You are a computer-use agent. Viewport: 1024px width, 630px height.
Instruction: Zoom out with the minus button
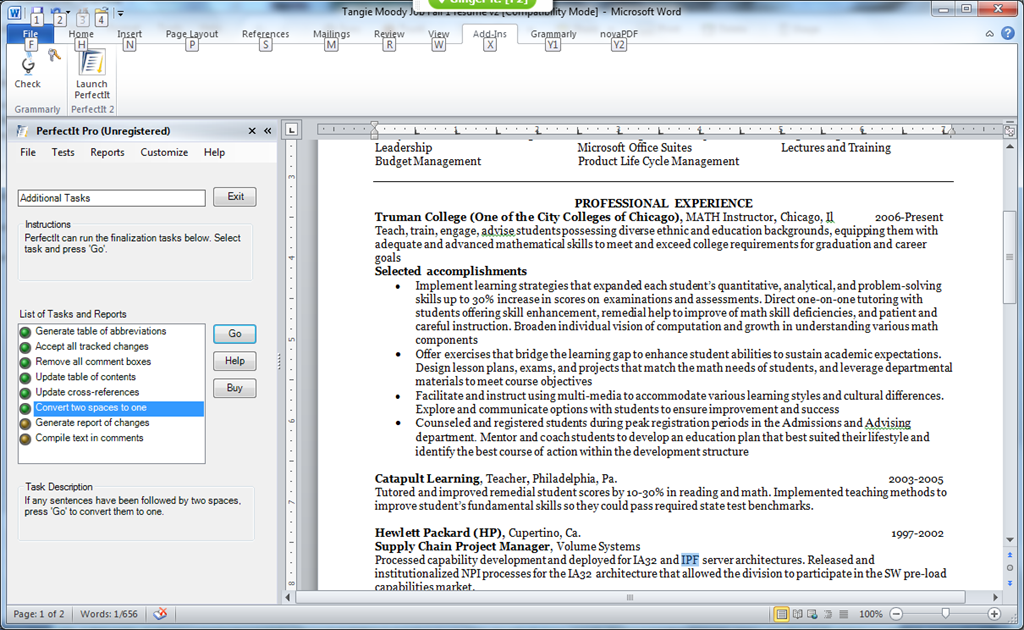click(x=897, y=614)
